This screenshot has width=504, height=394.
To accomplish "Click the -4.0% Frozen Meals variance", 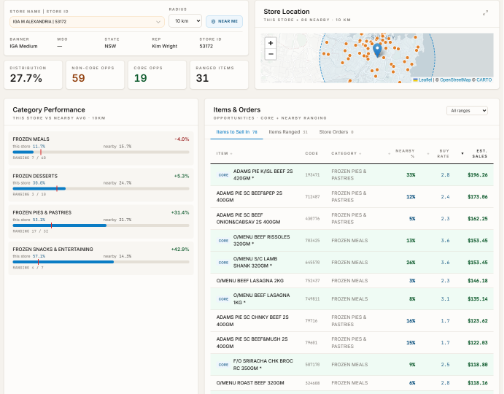I will 182,139.
